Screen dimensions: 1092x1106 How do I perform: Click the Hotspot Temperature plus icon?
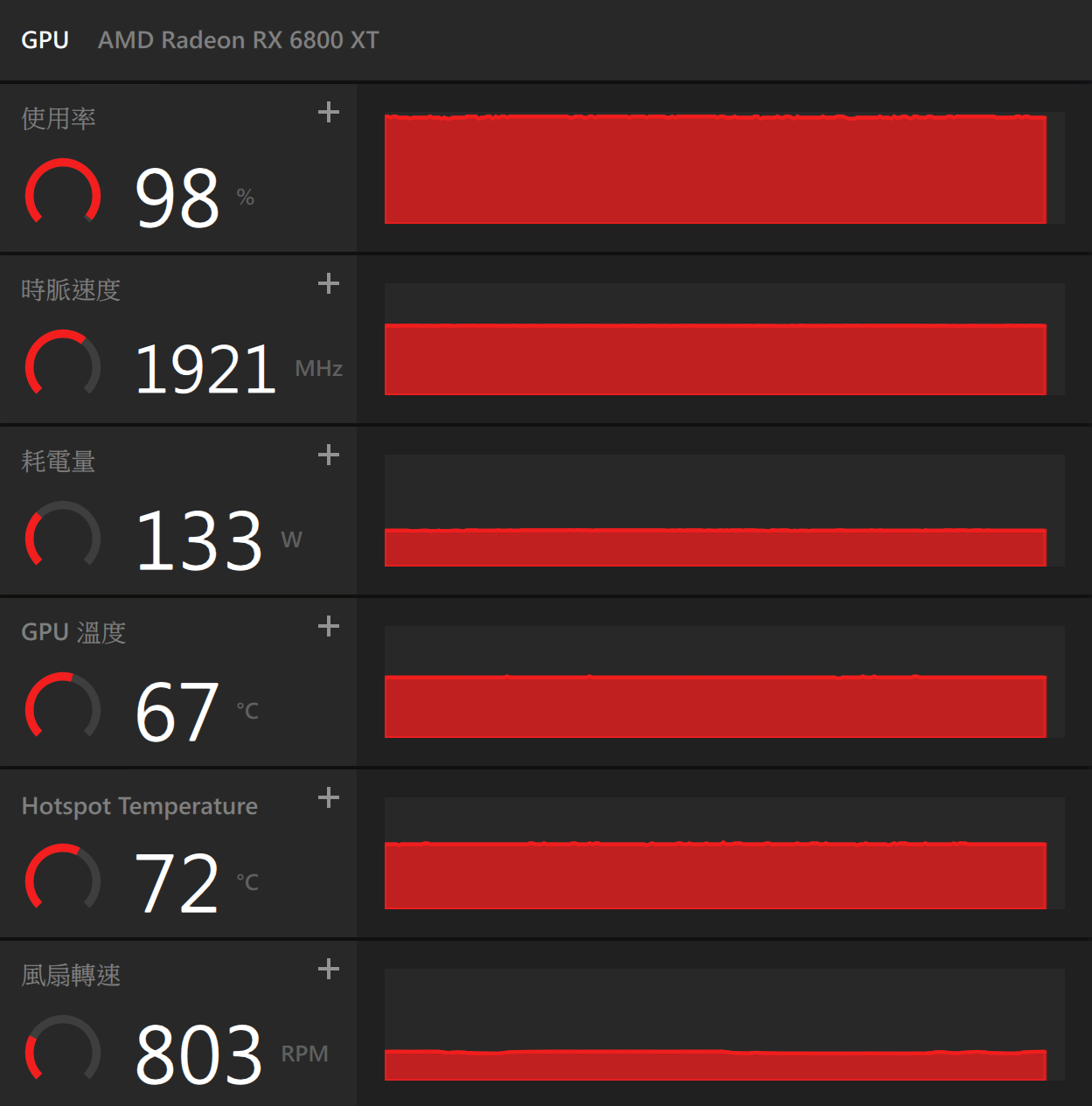pos(329,797)
